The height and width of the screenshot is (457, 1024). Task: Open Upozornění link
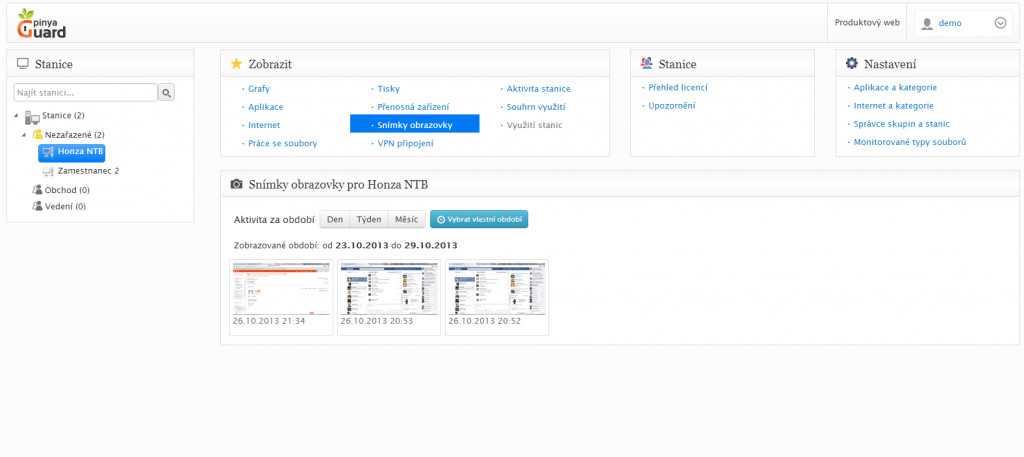671,105
